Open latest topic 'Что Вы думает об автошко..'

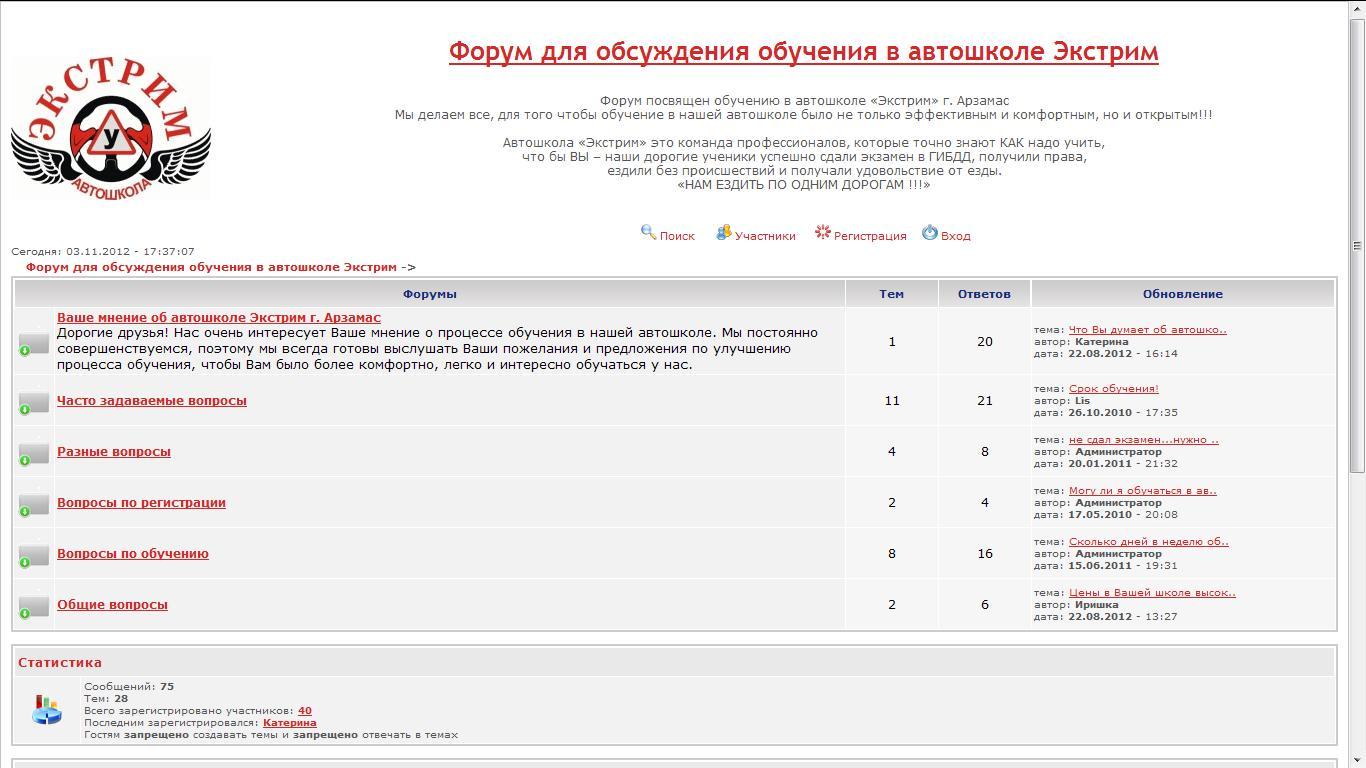1147,329
